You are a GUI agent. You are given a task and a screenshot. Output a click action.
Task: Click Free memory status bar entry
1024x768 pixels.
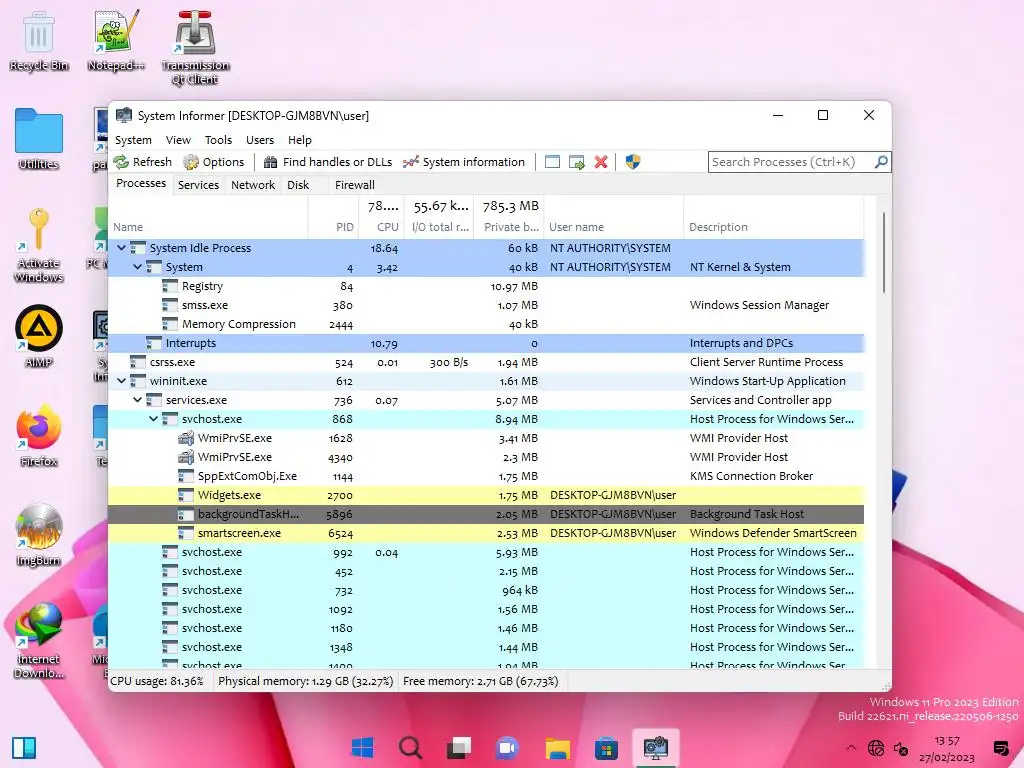pos(481,681)
